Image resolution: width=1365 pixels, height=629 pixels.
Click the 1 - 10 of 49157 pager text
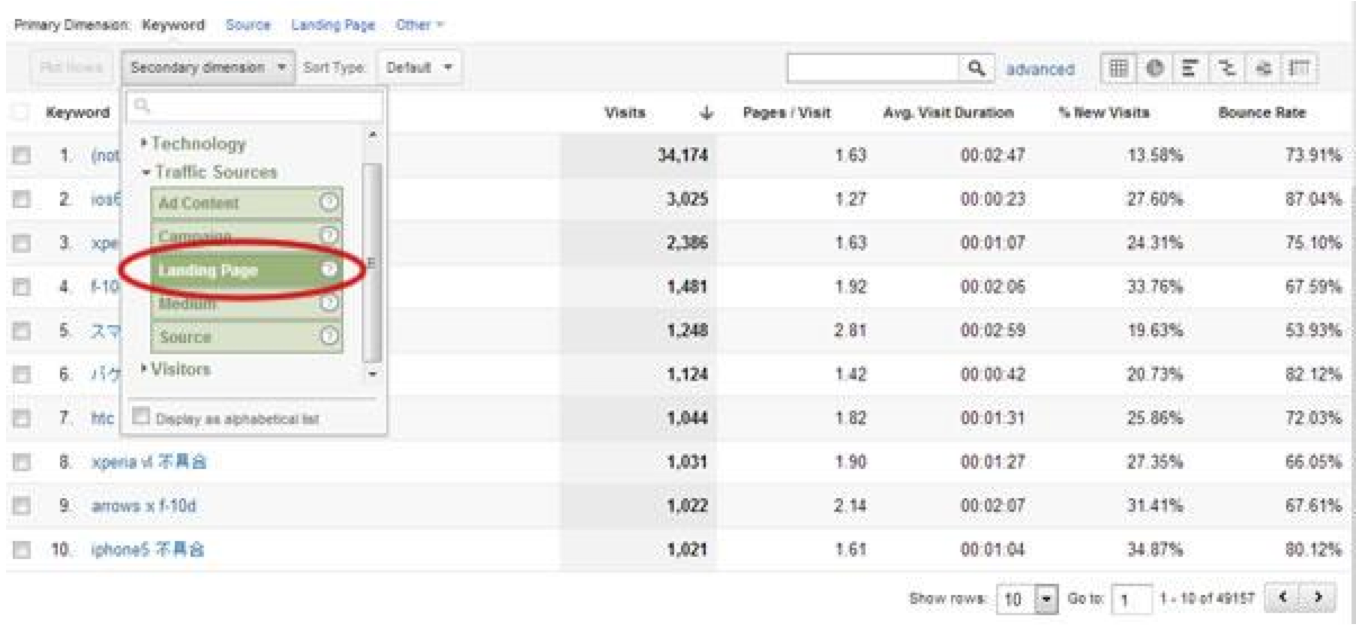[x=1208, y=599]
